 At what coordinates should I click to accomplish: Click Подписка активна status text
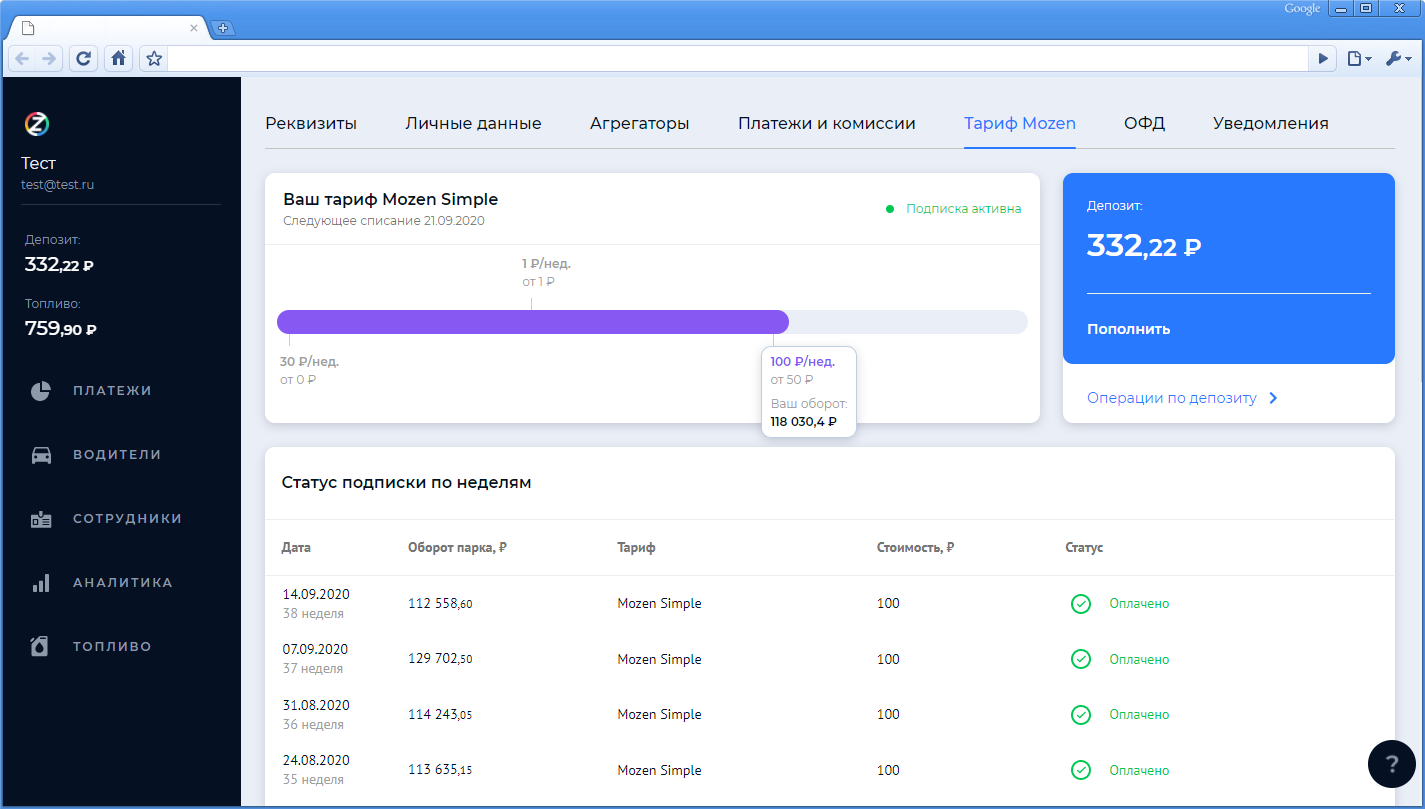tap(964, 209)
